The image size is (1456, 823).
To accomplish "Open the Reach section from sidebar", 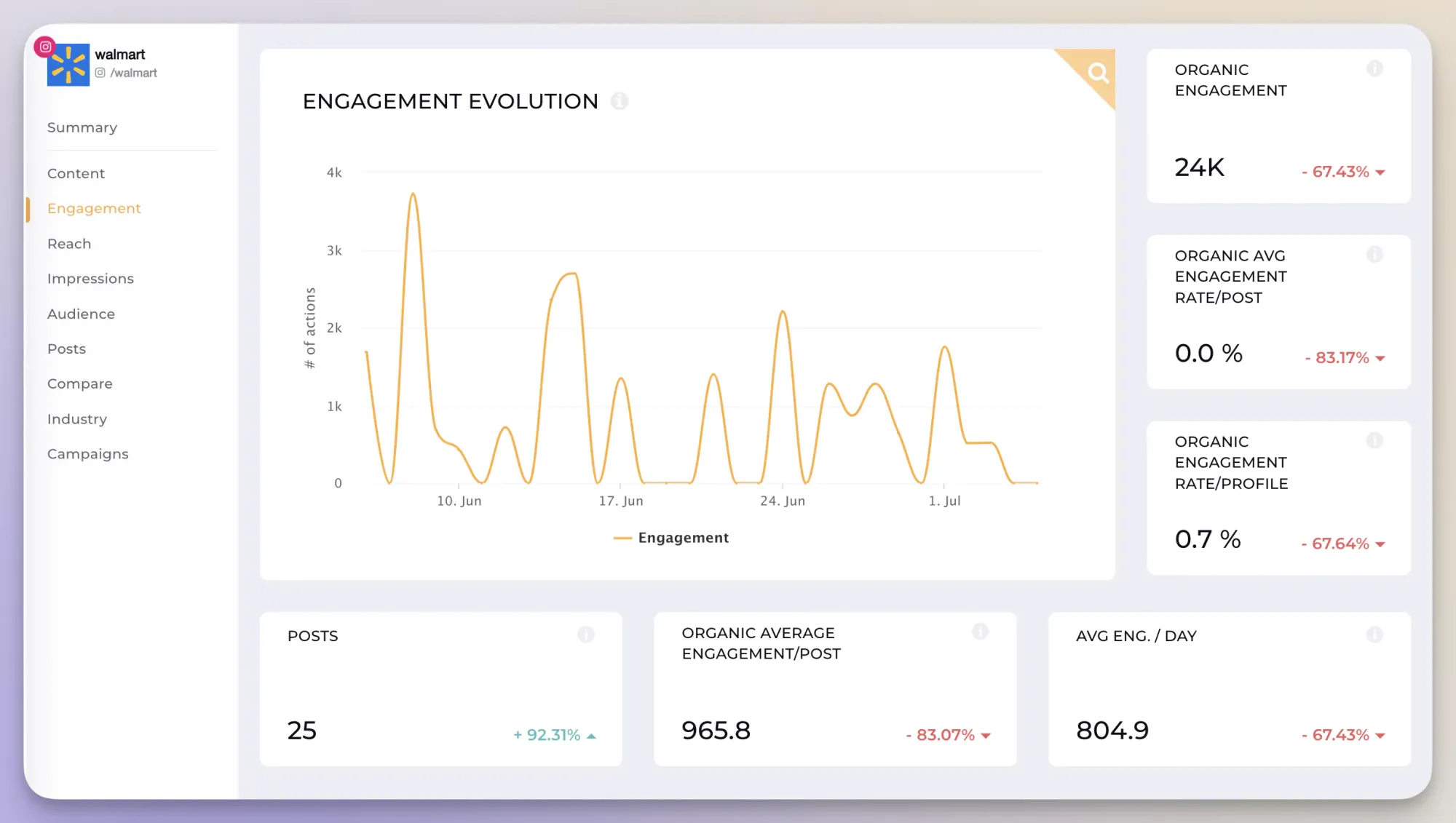I will (68, 243).
